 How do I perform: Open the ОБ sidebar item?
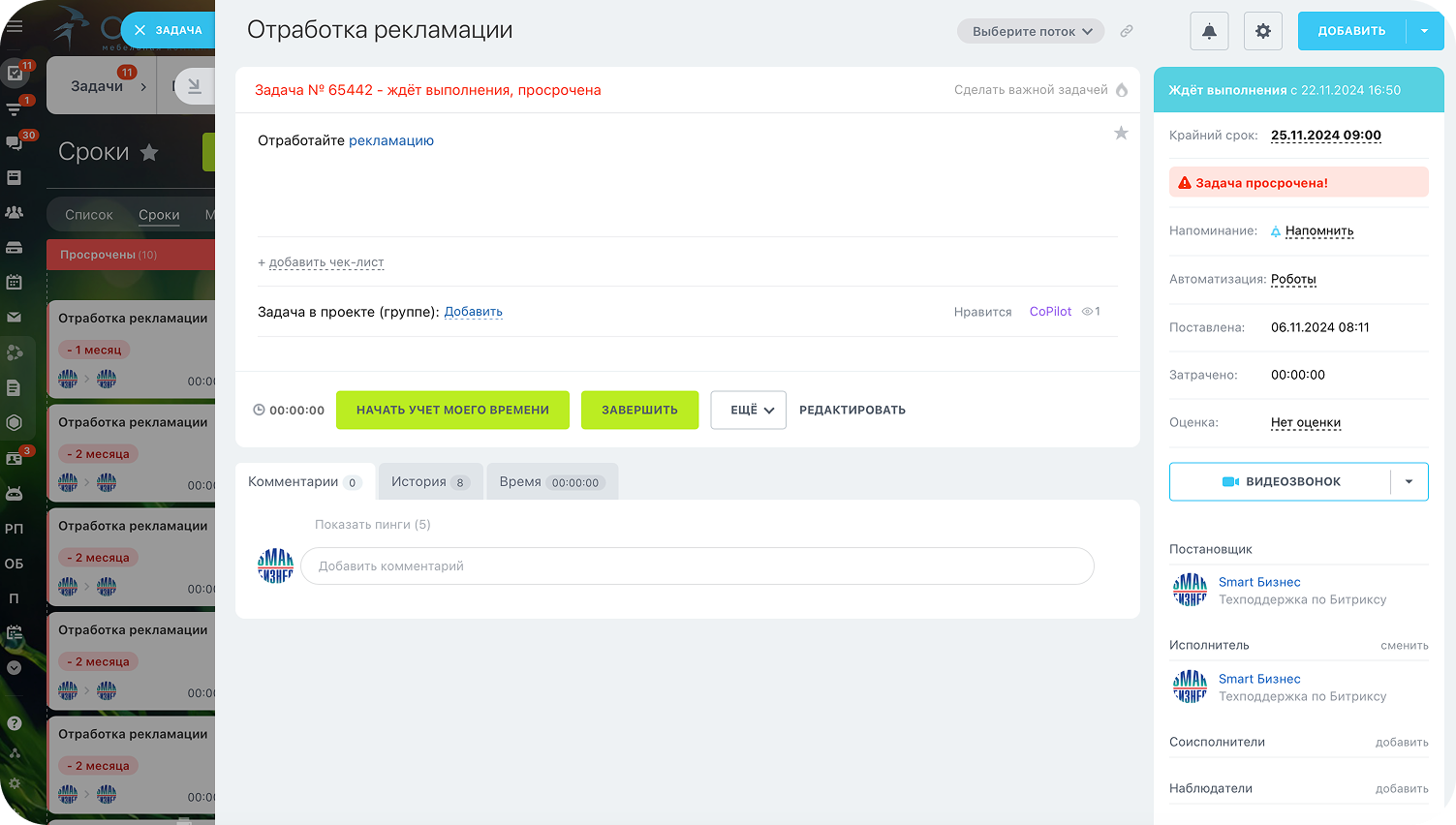[x=15, y=564]
